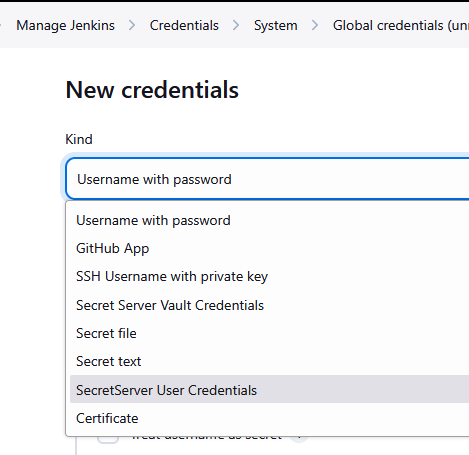Viewport: 469px width, 455px height.
Task: Click the Kind field label
Action: pyautogui.click(x=79, y=139)
